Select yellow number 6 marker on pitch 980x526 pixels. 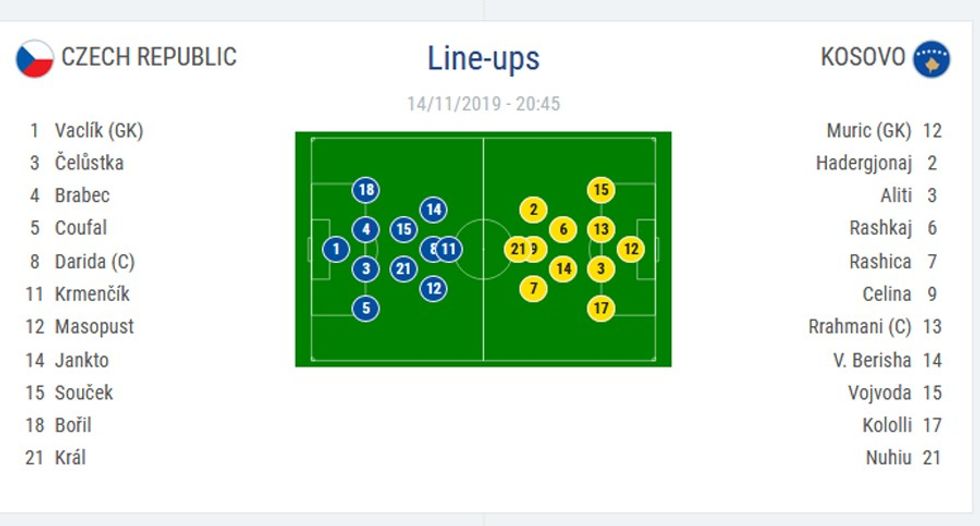(564, 230)
